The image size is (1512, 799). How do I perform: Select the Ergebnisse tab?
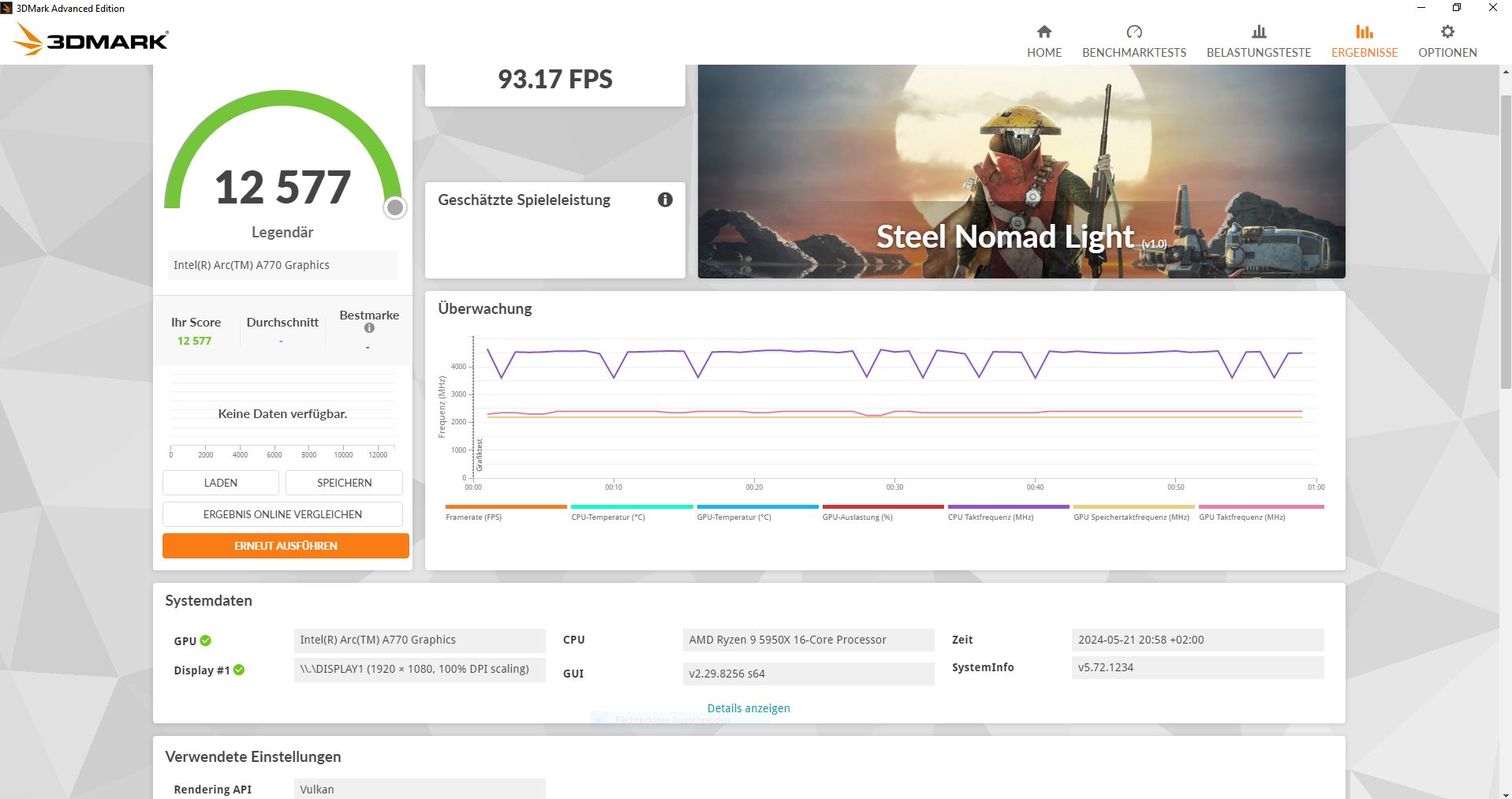(1365, 41)
